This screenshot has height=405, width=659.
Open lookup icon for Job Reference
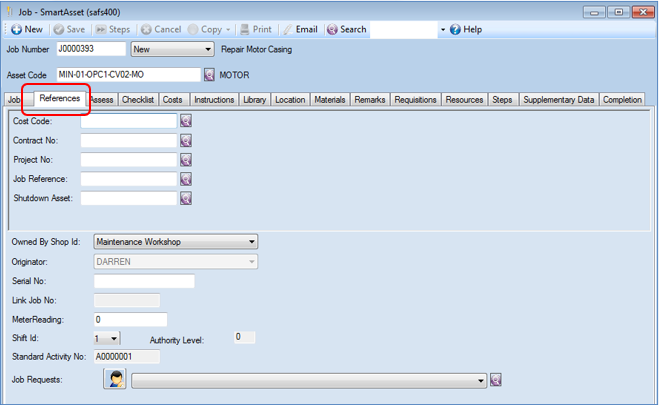pos(186,179)
